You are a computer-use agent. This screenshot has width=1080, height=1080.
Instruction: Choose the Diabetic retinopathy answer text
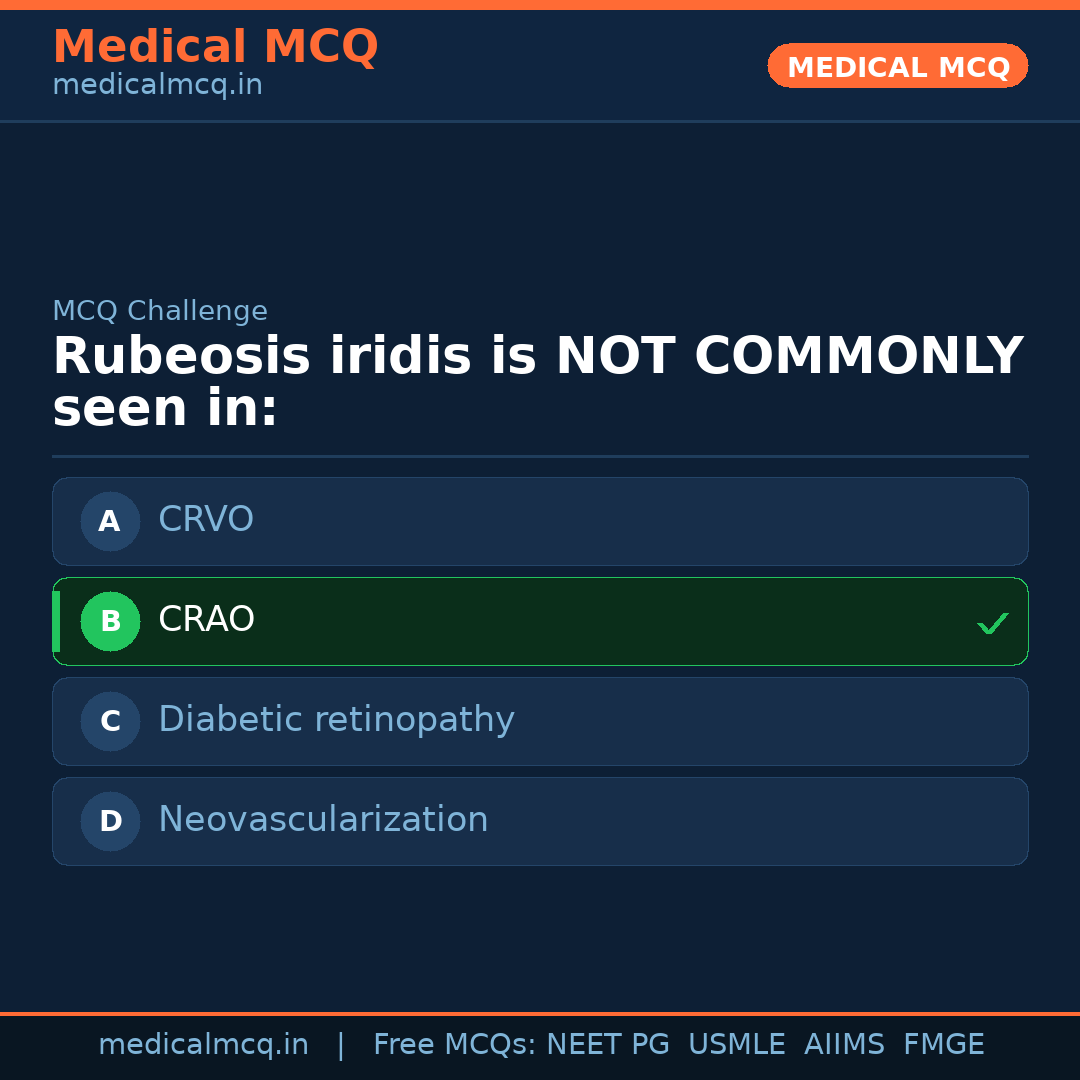point(336,720)
